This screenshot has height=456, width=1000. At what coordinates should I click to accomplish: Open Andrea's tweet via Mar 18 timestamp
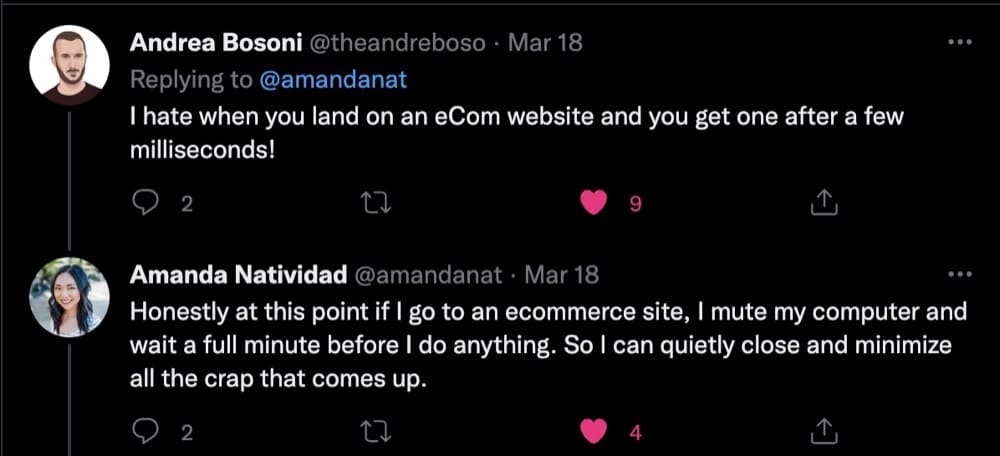pyautogui.click(x=545, y=43)
